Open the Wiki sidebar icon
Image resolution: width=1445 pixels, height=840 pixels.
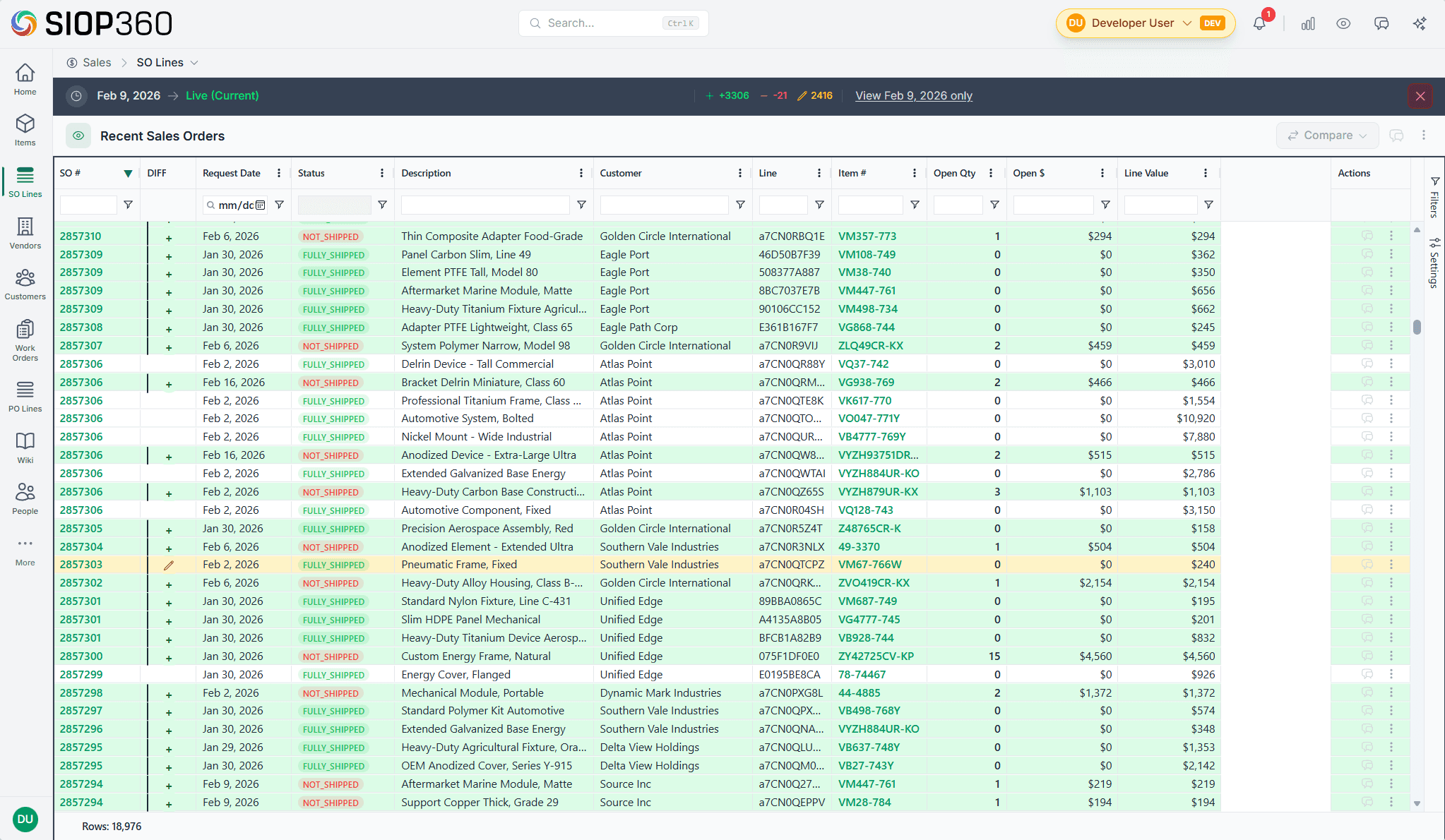[x=25, y=448]
